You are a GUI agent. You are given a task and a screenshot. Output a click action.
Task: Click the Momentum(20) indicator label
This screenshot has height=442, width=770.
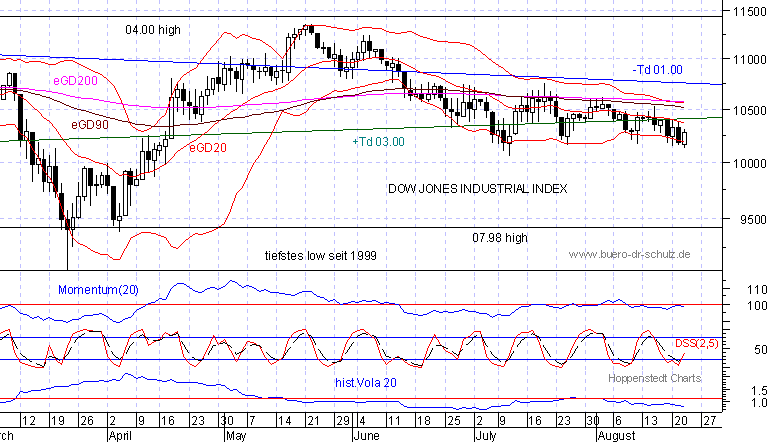(x=98, y=290)
